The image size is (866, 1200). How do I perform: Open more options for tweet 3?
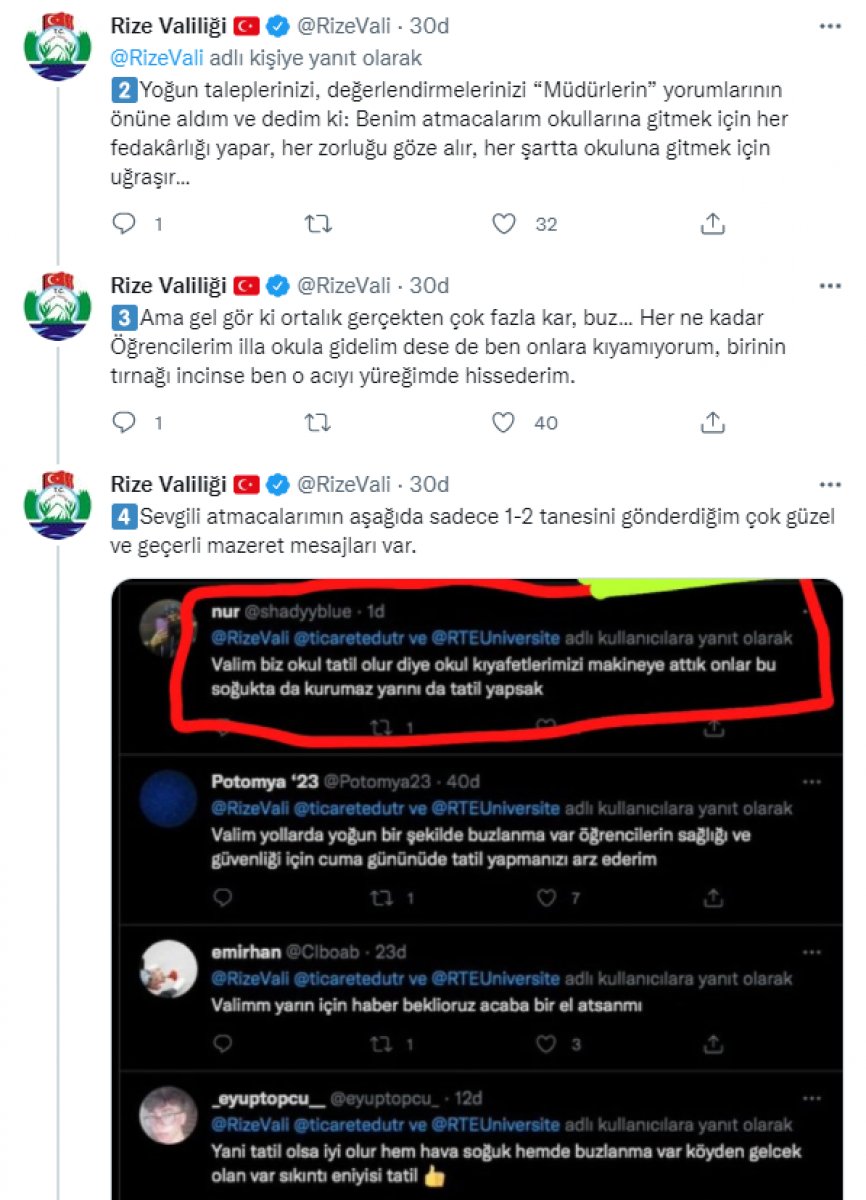coord(830,286)
